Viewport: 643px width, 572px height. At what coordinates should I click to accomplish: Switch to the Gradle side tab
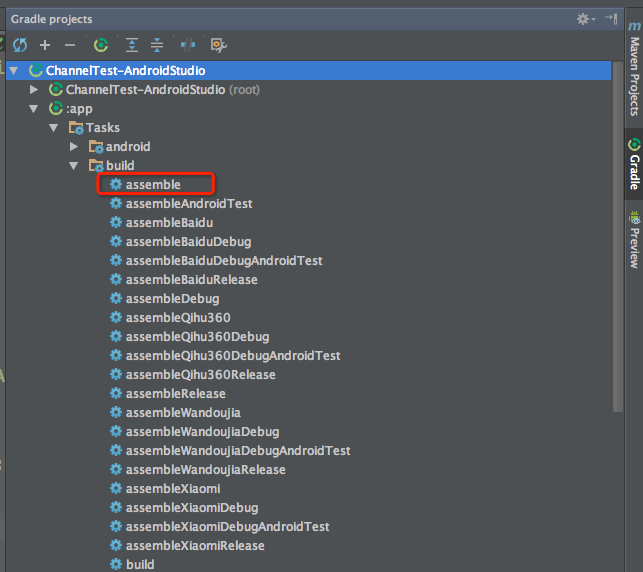pyautogui.click(x=634, y=164)
